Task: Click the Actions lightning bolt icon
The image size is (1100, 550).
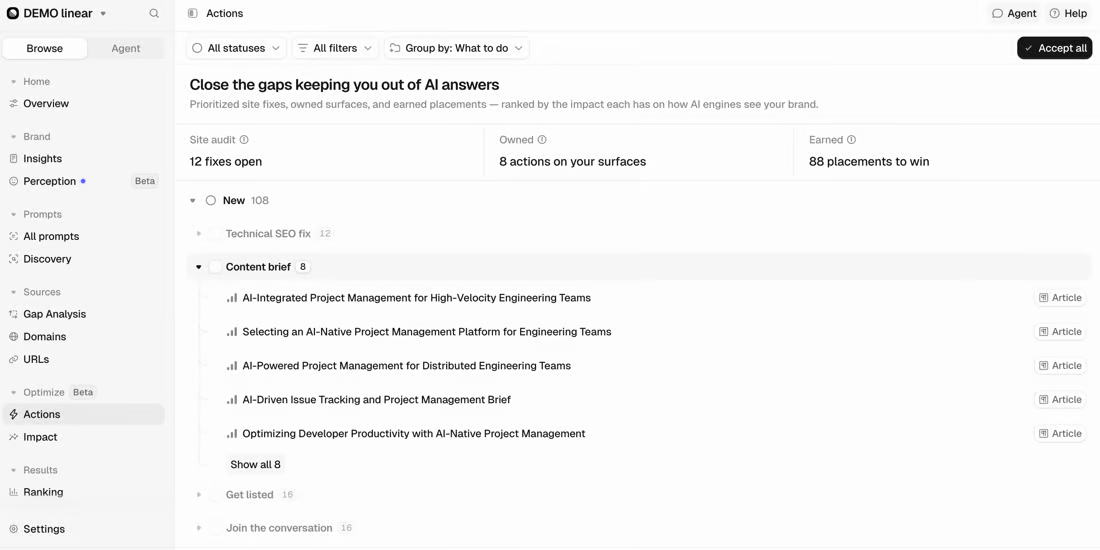Action: click(13, 415)
